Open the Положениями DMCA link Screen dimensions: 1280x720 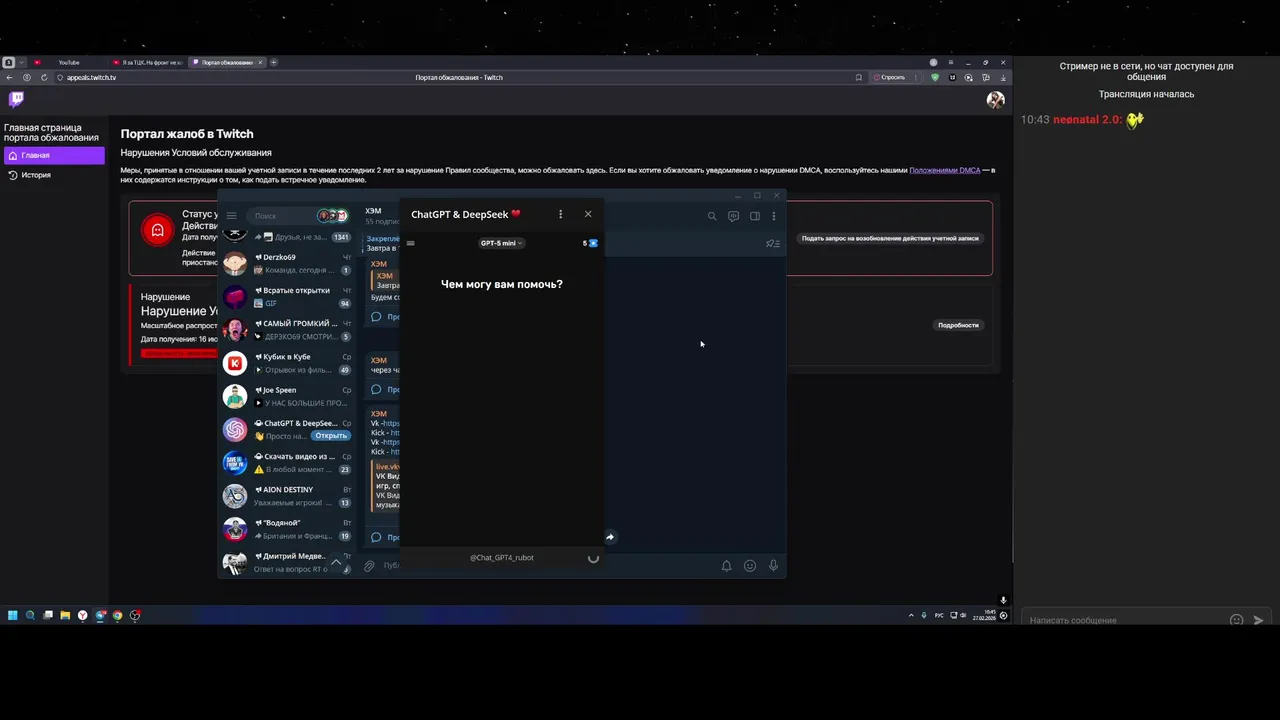point(945,171)
